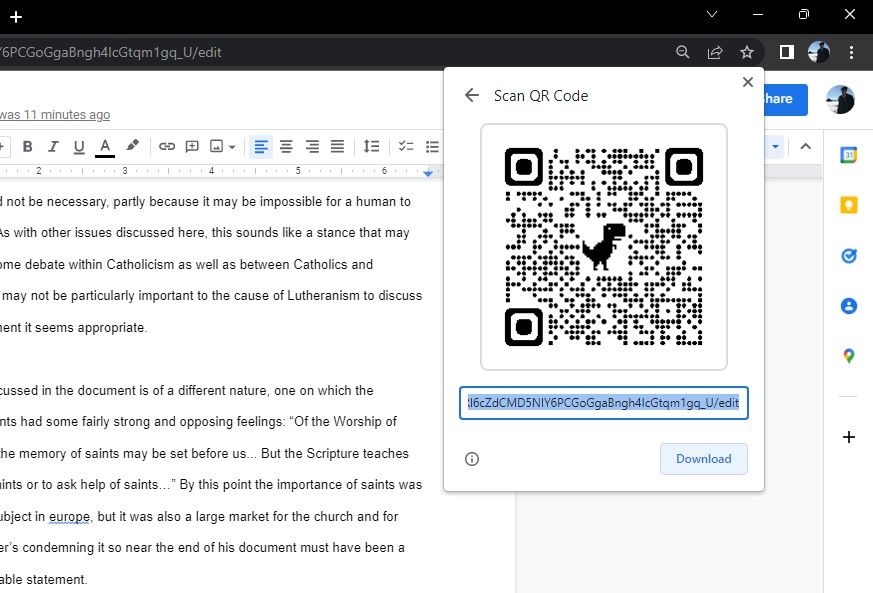Viewport: 873px width, 593px height.
Task: Apply justified alignment
Action: coord(337,146)
